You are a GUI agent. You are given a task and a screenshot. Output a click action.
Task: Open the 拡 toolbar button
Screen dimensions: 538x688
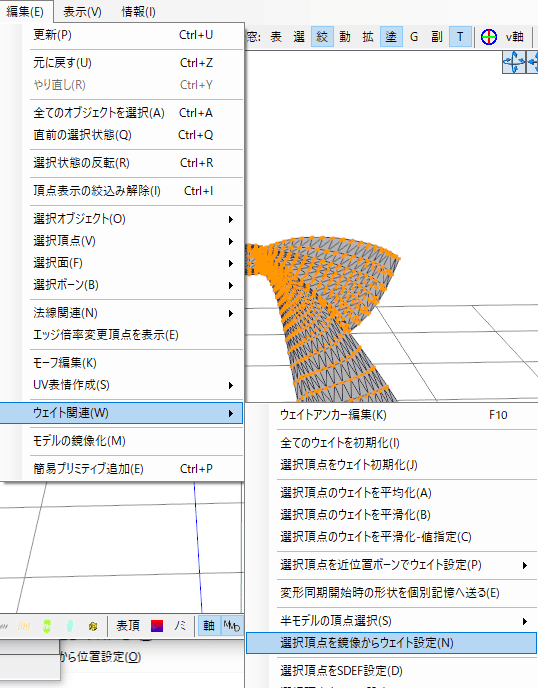coord(368,37)
